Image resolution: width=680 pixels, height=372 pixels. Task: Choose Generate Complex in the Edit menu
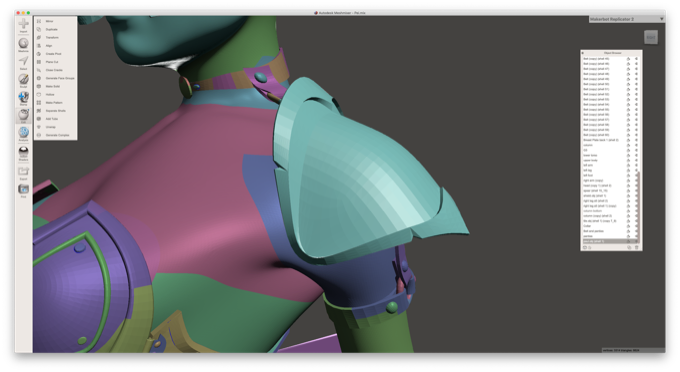point(57,135)
